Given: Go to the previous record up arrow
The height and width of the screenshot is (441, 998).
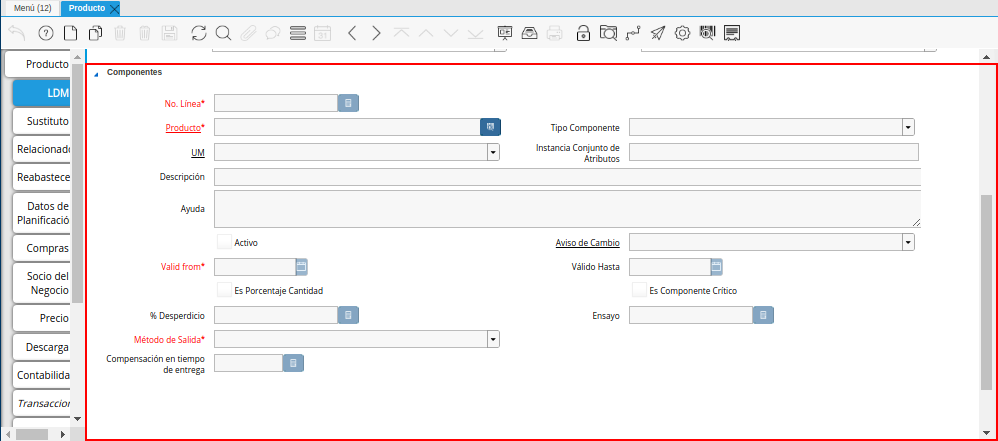Looking at the screenshot, I should coord(425,33).
